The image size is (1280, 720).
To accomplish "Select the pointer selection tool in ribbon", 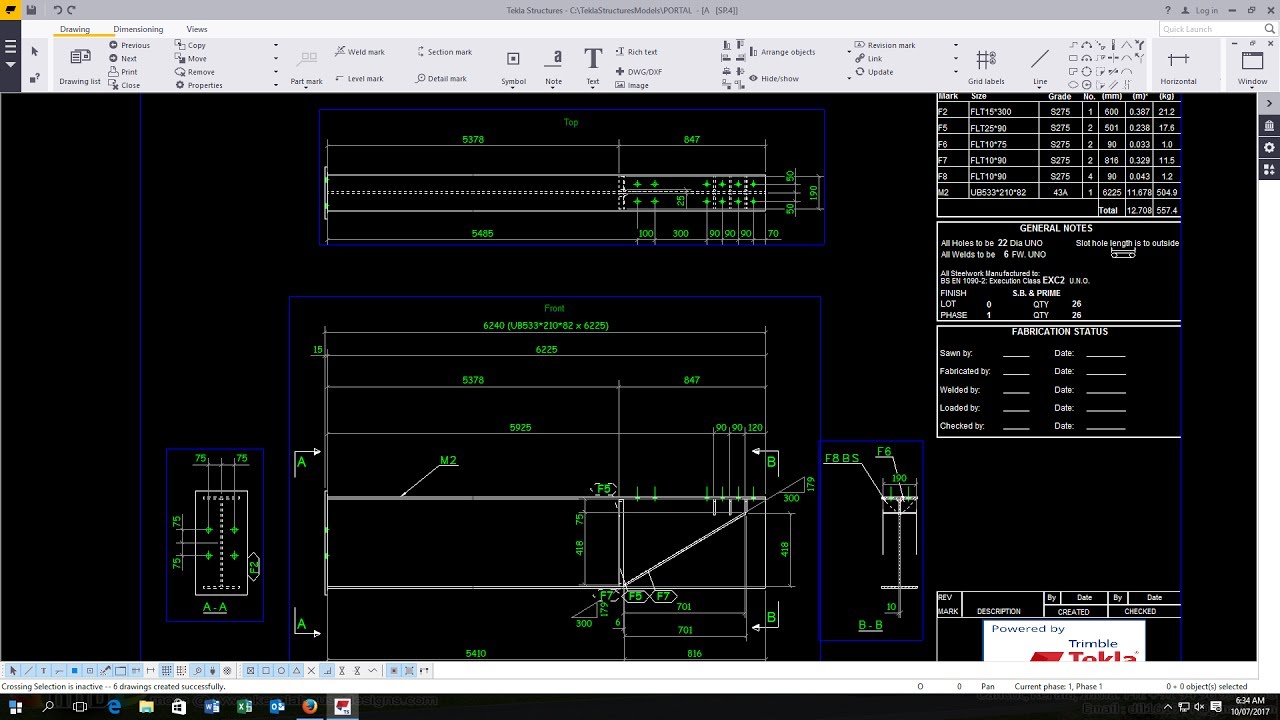I will 34,51.
